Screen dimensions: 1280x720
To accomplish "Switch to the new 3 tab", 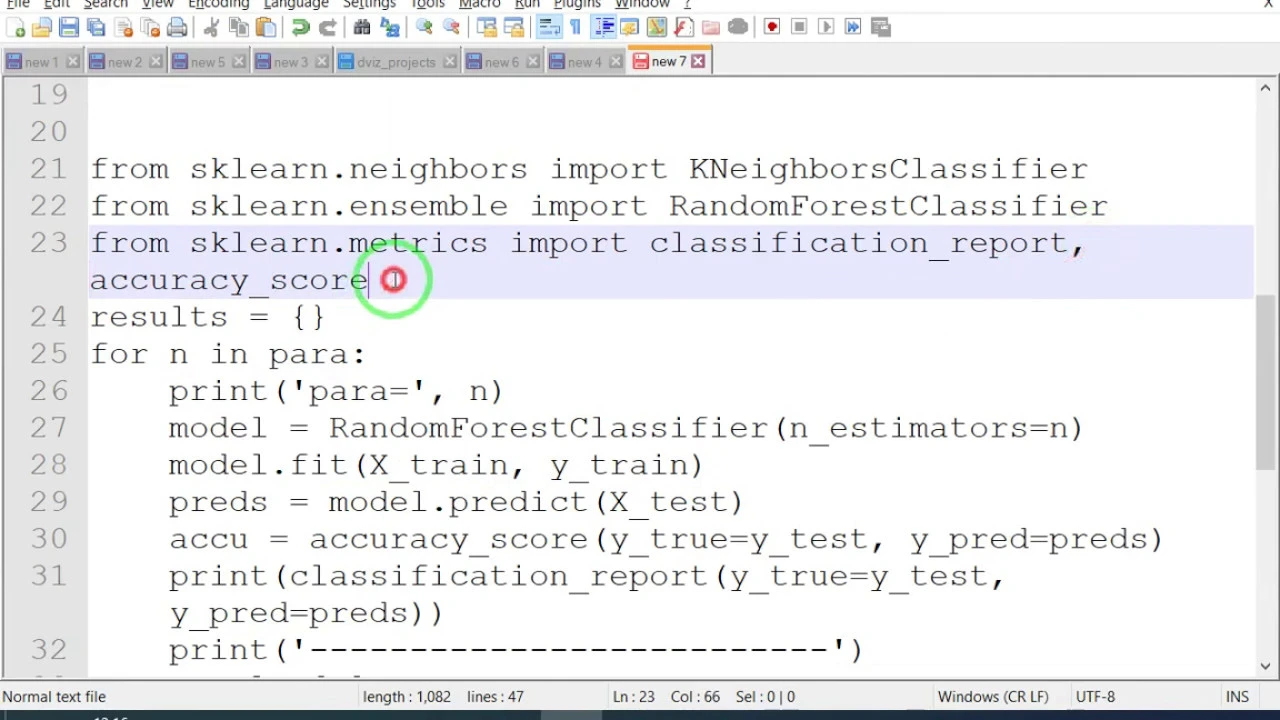I will point(290,62).
